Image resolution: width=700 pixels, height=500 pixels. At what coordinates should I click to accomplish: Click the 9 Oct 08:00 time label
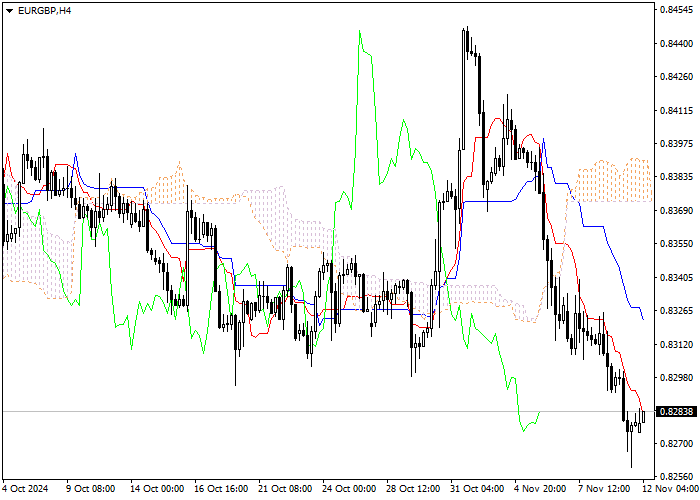91,489
